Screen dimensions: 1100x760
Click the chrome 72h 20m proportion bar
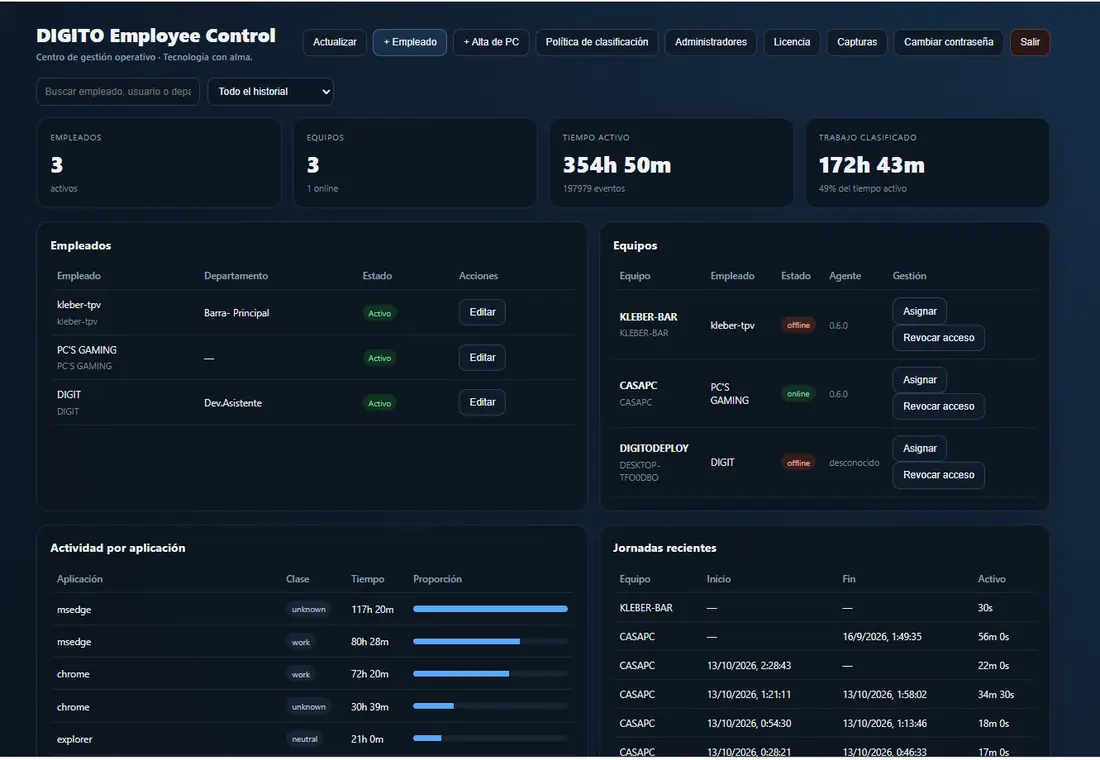coord(490,674)
